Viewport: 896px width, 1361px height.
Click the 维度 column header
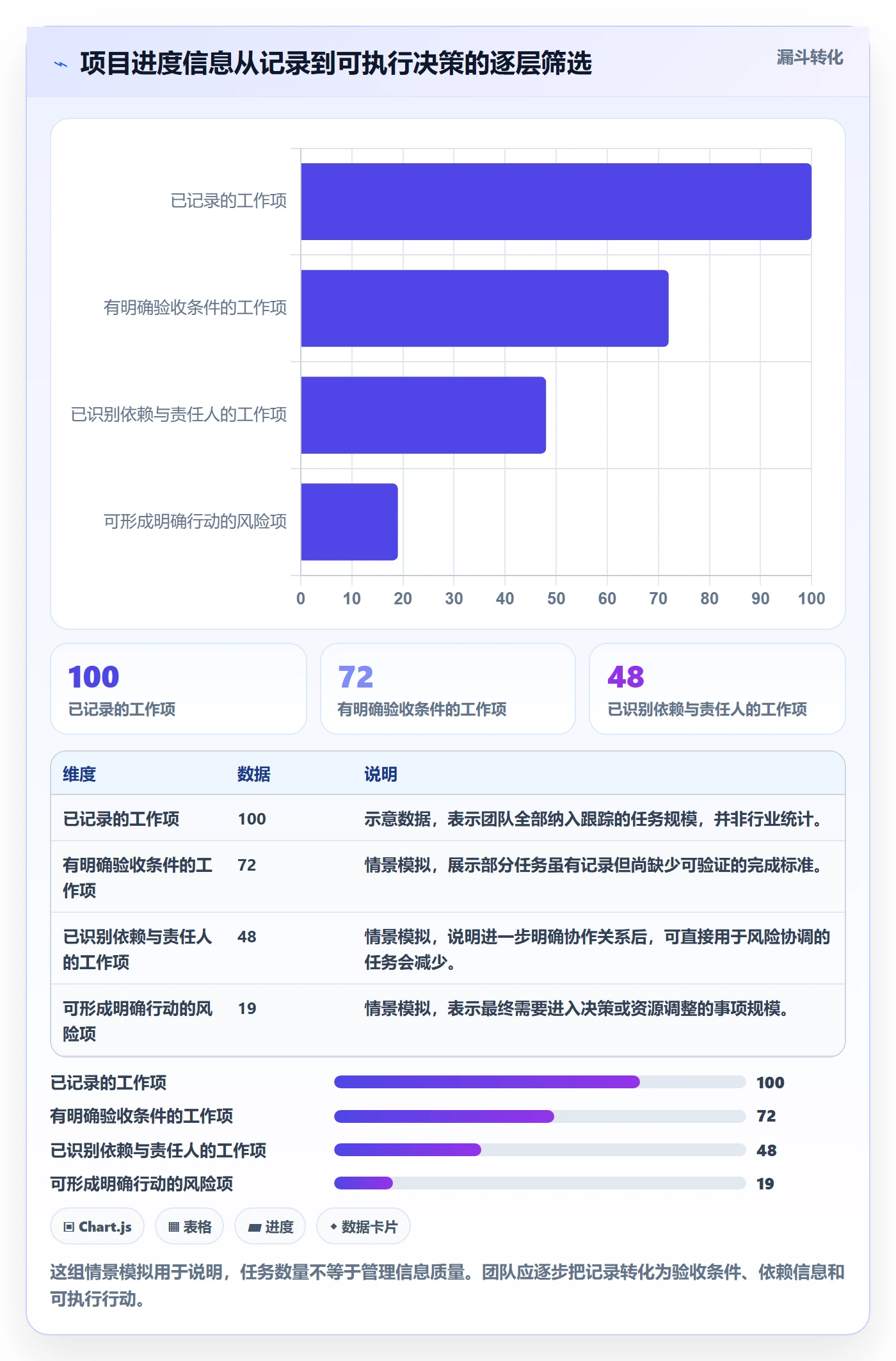(x=79, y=774)
